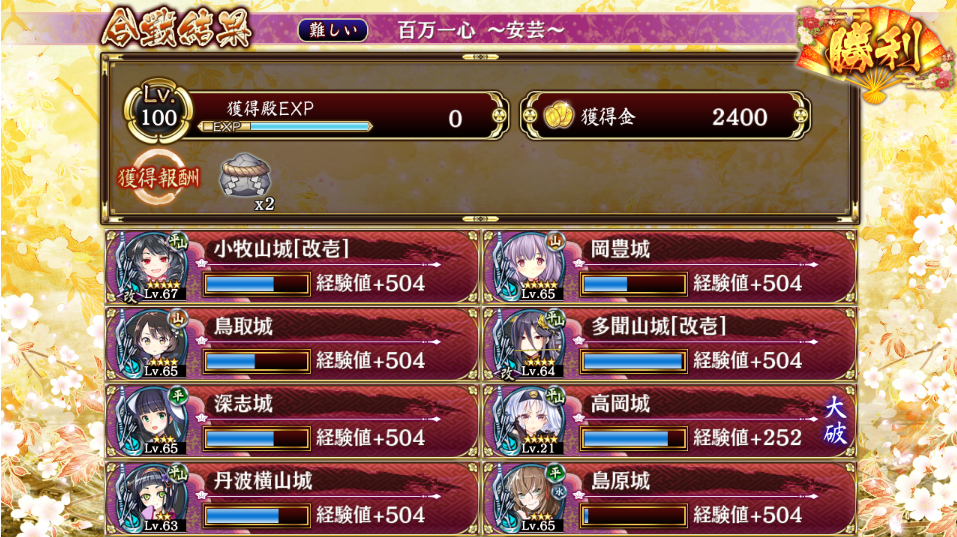Image resolution: width=957 pixels, height=537 pixels.
Task: Click the 多聞山城[改壱] experience bar
Action: tap(634, 361)
